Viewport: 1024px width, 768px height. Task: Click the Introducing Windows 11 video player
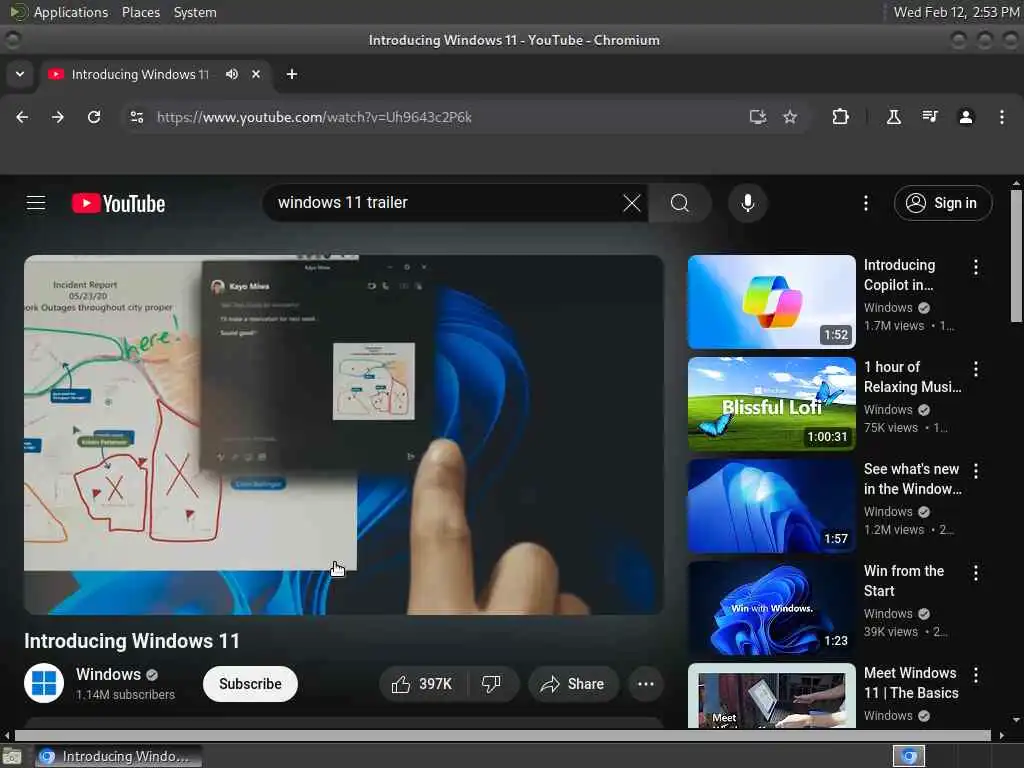coord(344,434)
